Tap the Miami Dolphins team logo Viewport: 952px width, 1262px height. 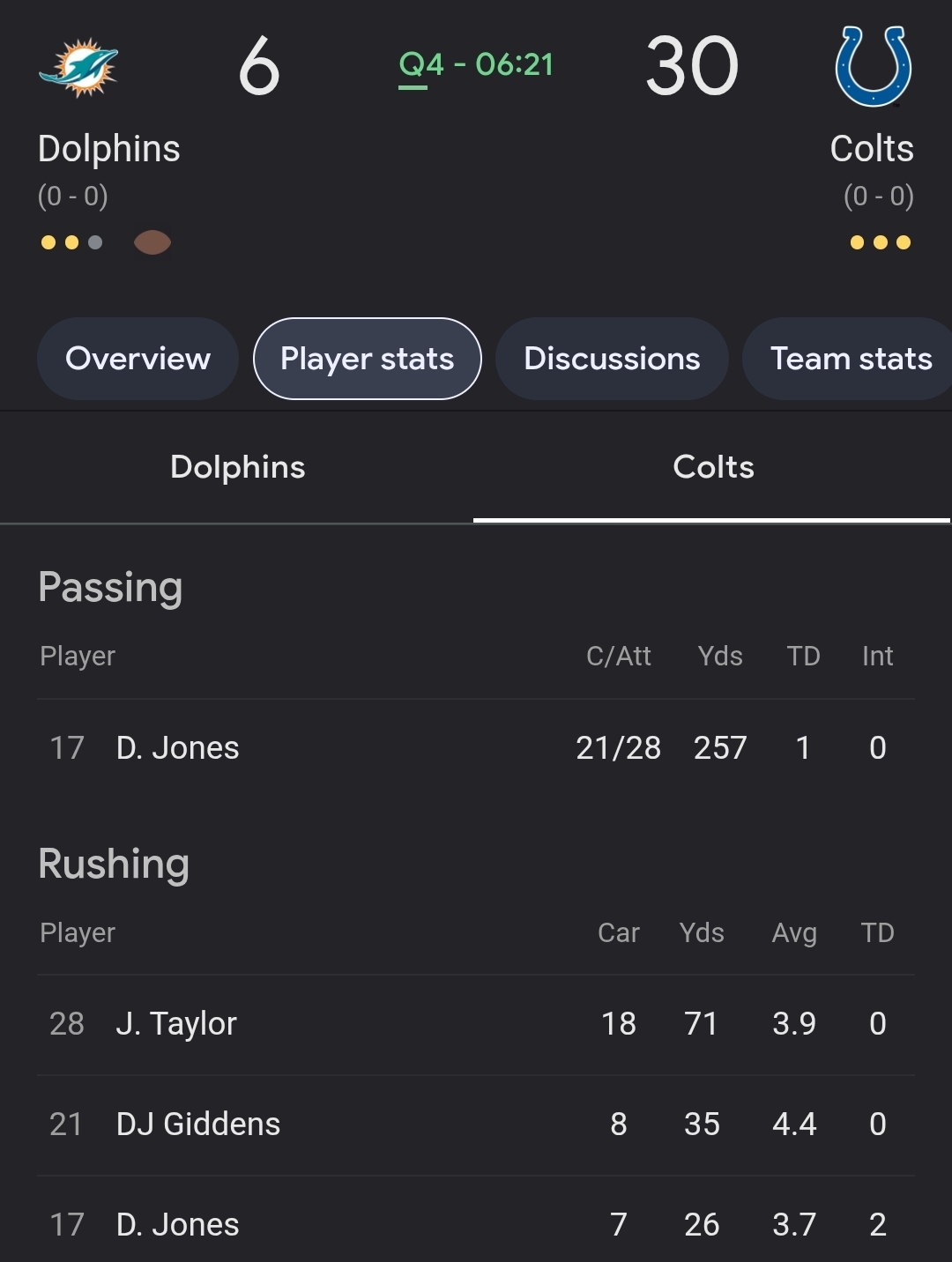(78, 67)
